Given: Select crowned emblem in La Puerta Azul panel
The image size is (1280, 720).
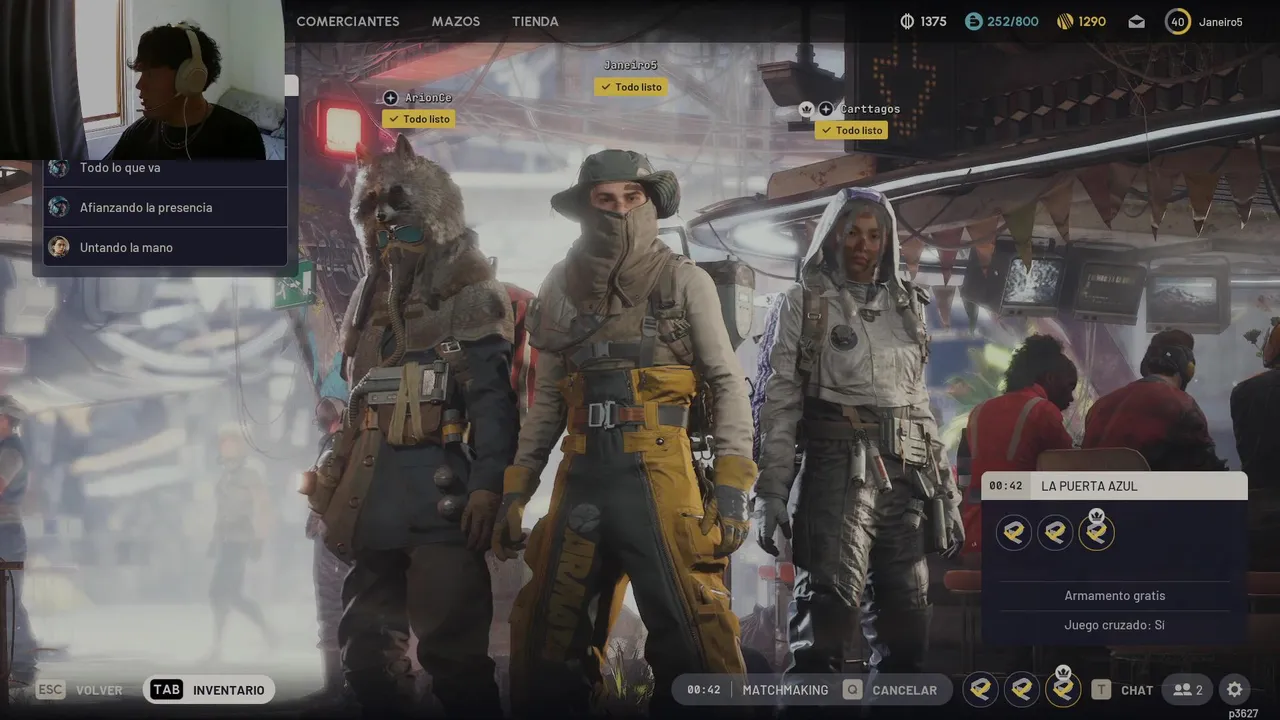Looking at the screenshot, I should point(1096,530).
